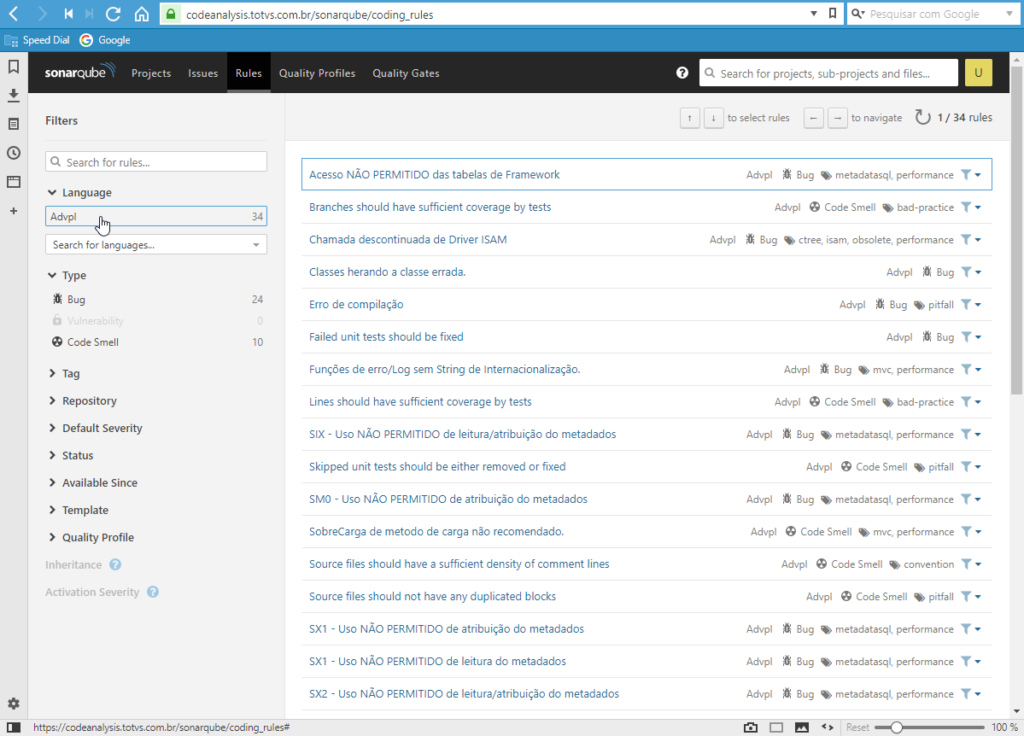The height and width of the screenshot is (736, 1024).
Task: Go to the browser home page icon
Action: coord(142,14)
